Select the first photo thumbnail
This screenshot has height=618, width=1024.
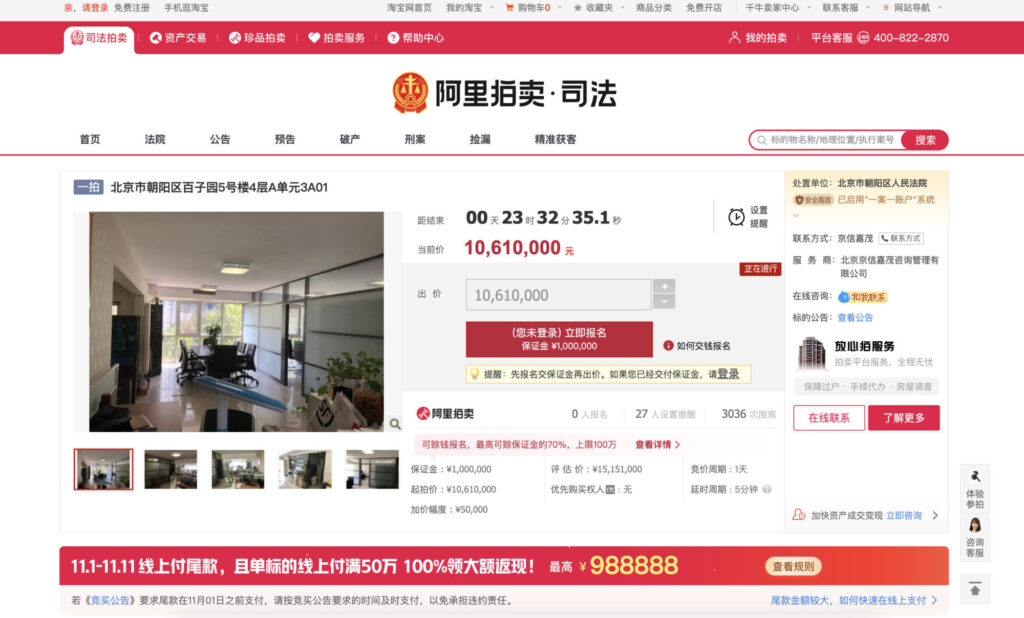[x=103, y=469]
